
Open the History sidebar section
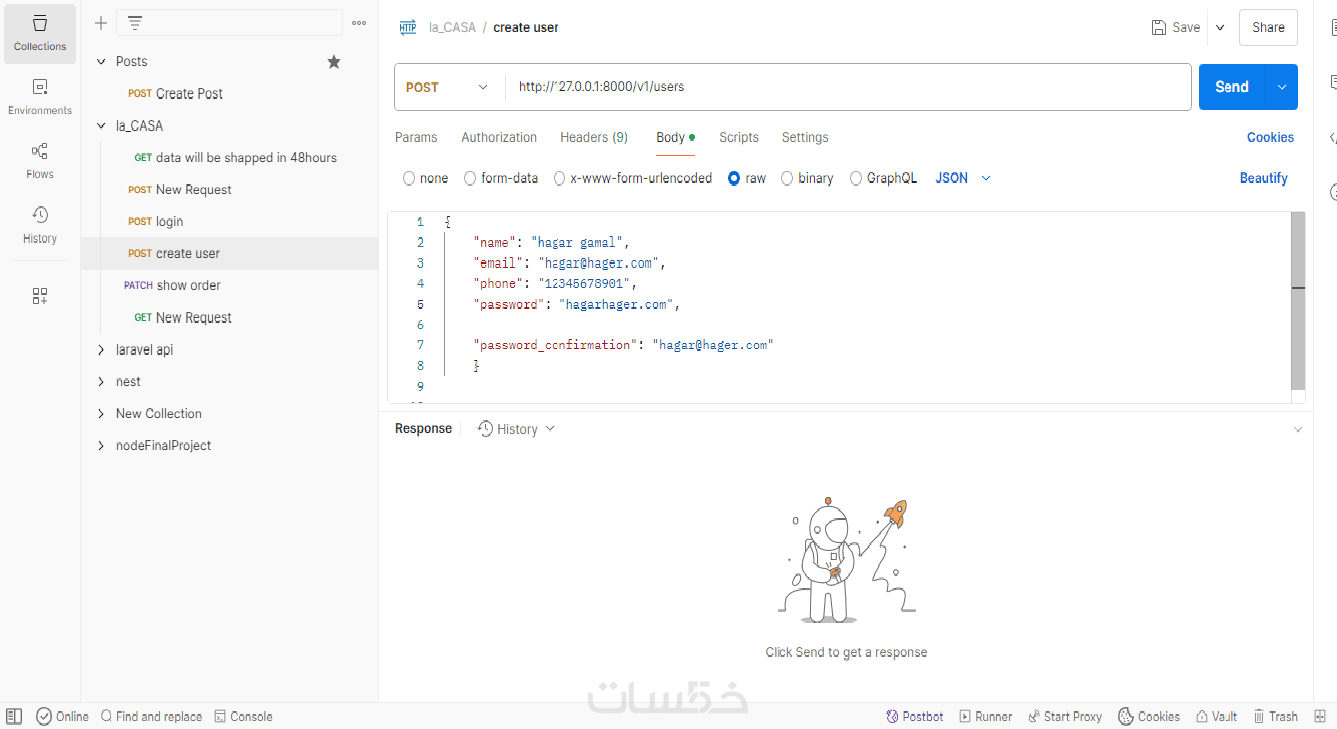tap(40, 225)
